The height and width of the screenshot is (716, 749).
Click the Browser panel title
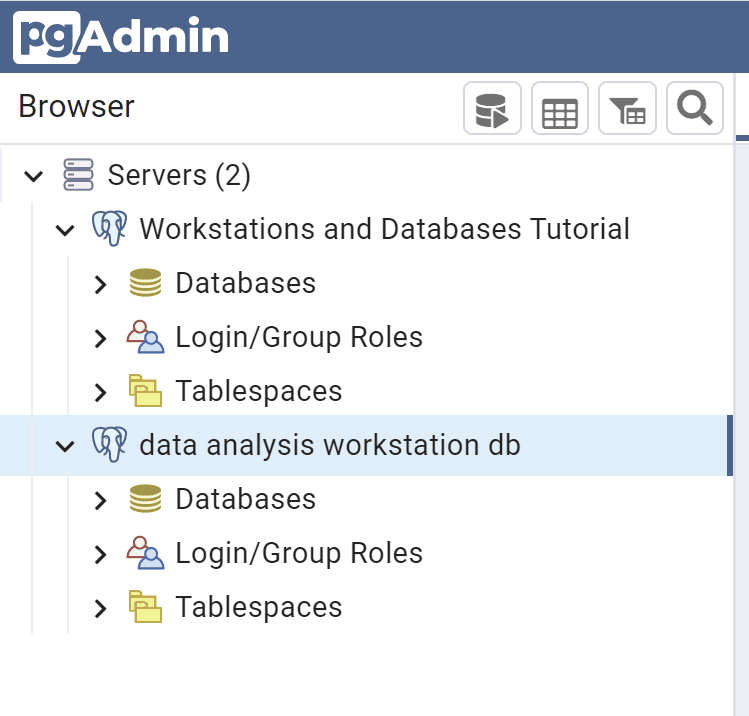click(76, 106)
